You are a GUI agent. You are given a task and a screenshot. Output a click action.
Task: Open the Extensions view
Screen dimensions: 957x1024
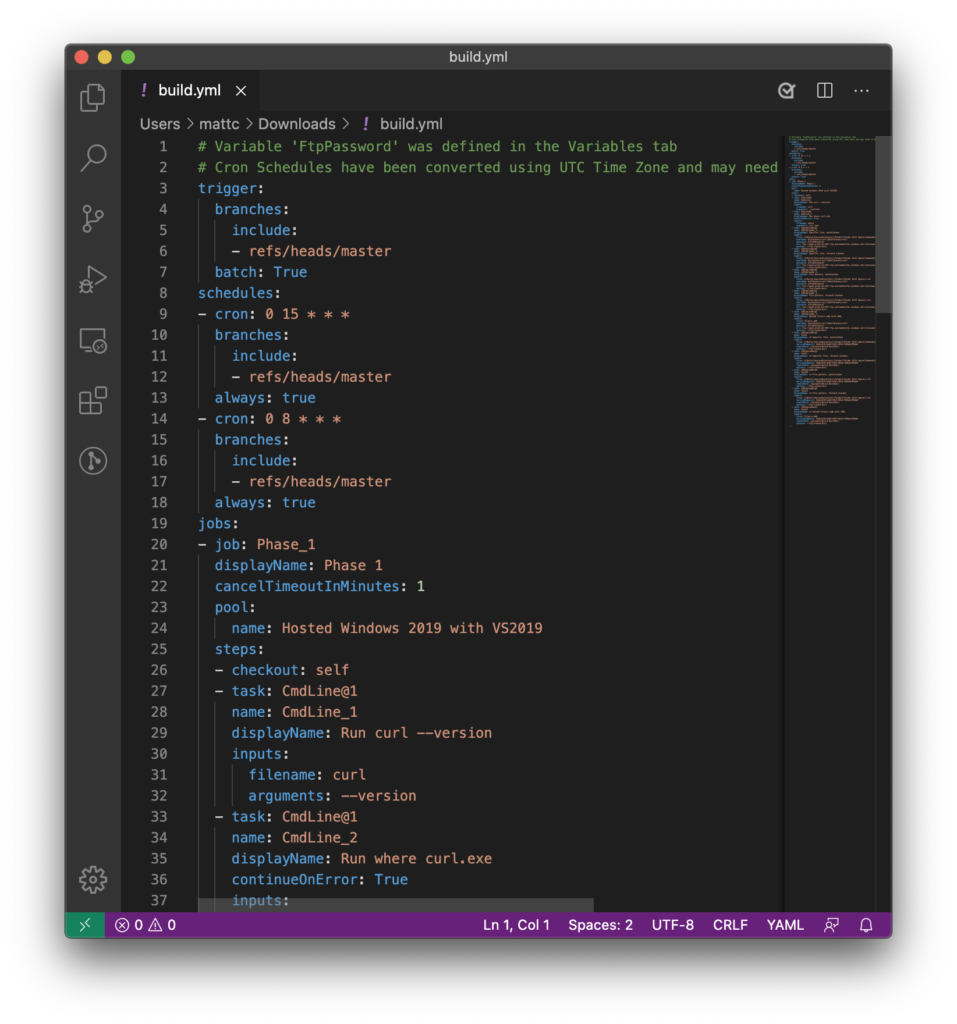pos(92,401)
